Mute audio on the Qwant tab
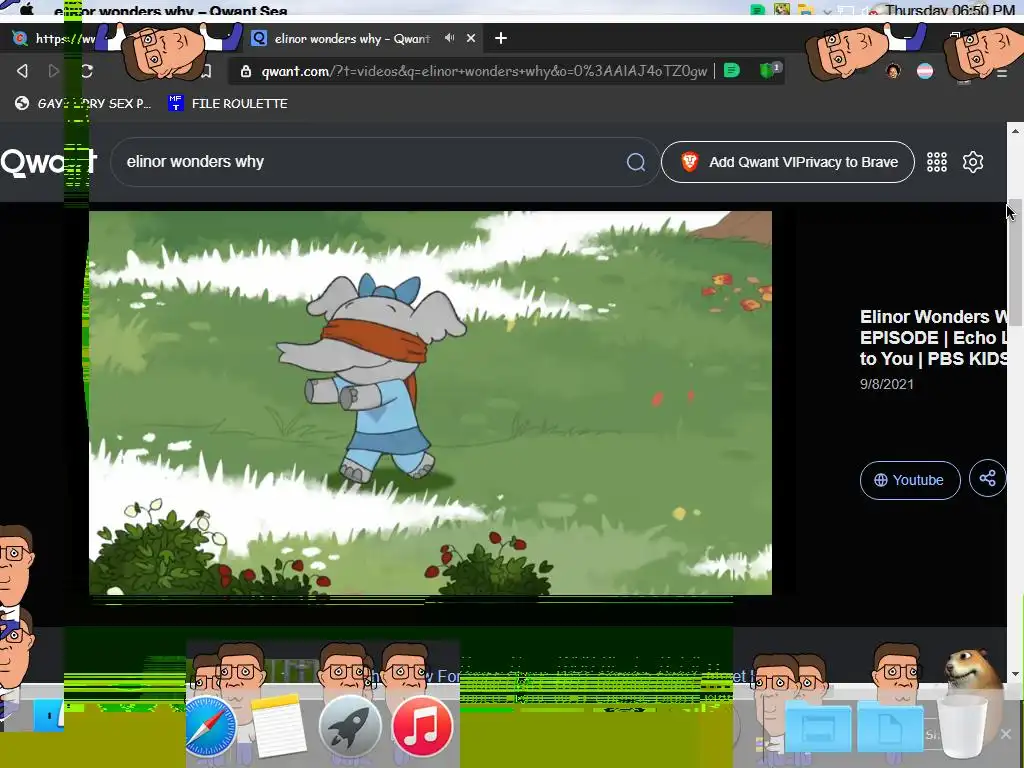The width and height of the screenshot is (1024, 768). tap(449, 38)
